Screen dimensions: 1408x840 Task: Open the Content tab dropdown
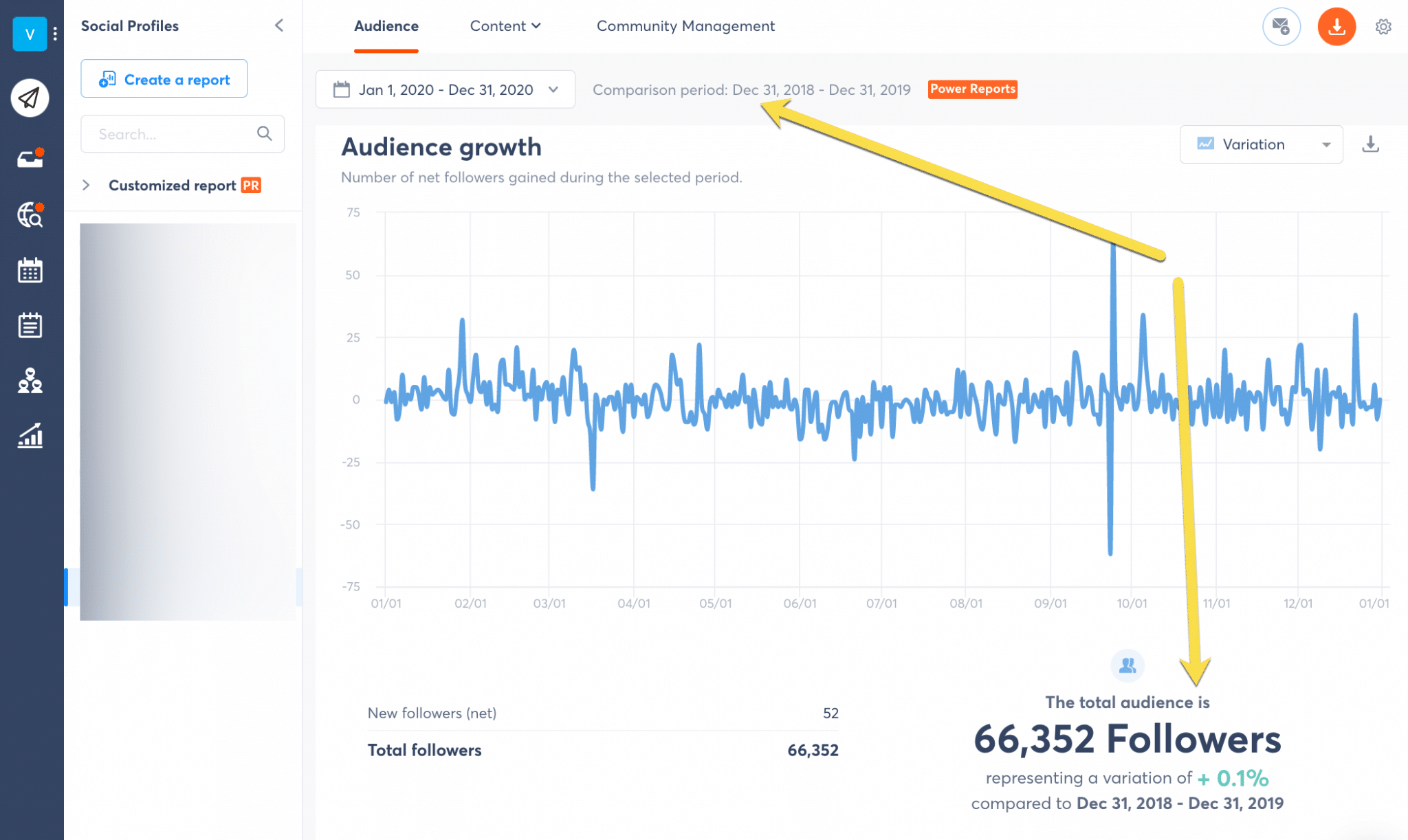(x=505, y=26)
